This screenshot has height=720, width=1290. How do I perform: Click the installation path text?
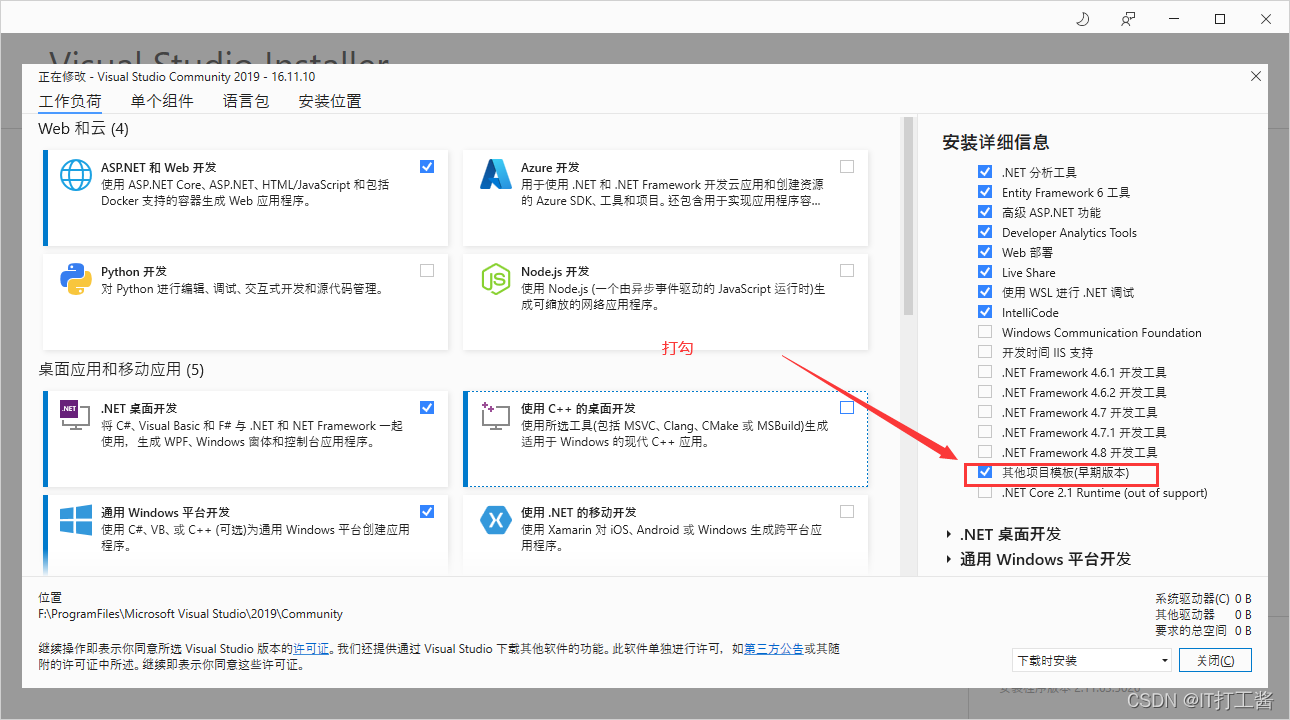[190, 614]
